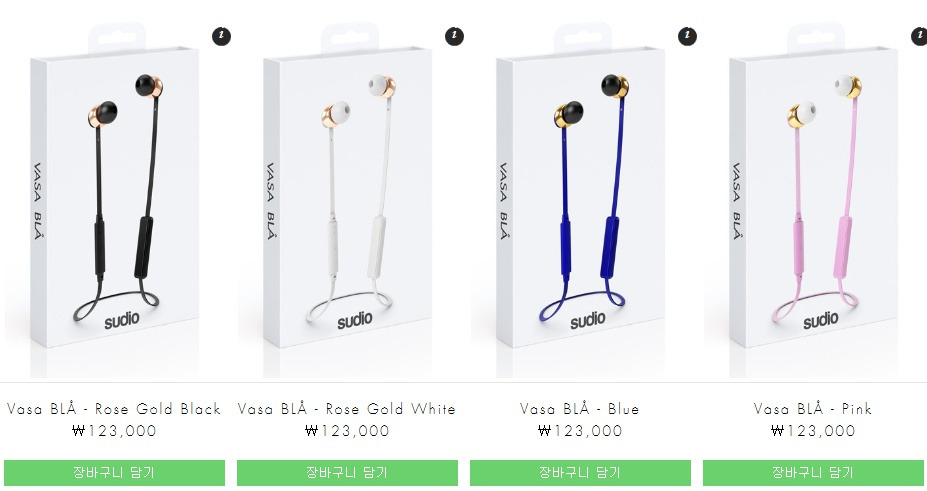927x491 pixels.
Task: Click the info icon above Blue earphones
Action: tap(687, 36)
